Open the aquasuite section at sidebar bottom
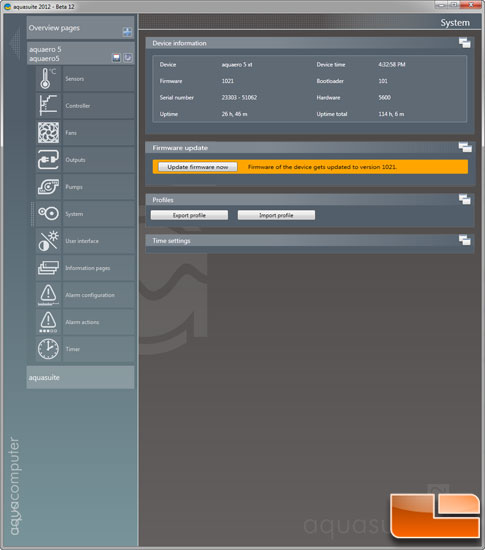This screenshot has height=550, width=485. (x=80, y=377)
